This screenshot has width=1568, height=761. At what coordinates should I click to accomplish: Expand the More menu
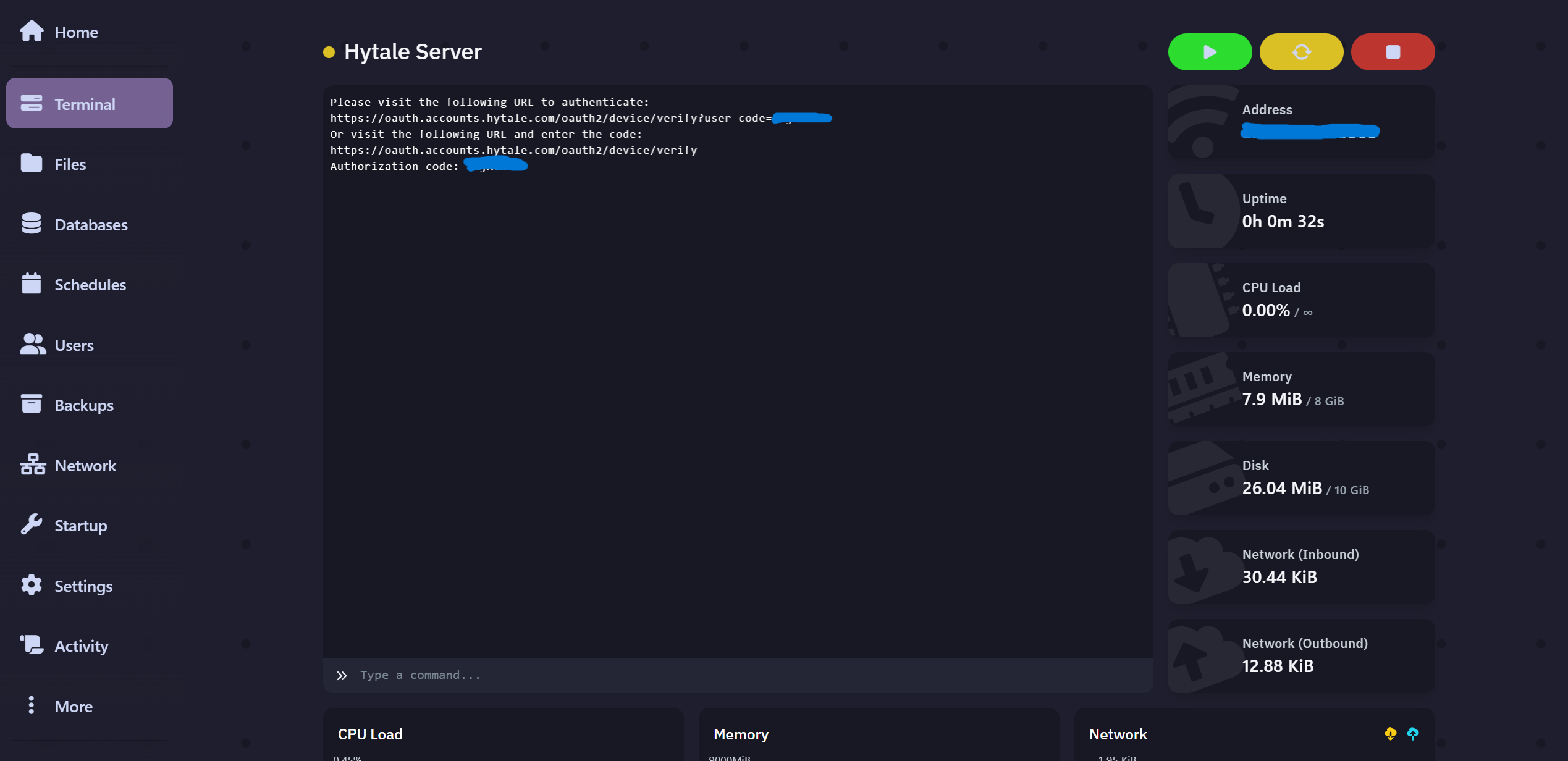click(32, 705)
